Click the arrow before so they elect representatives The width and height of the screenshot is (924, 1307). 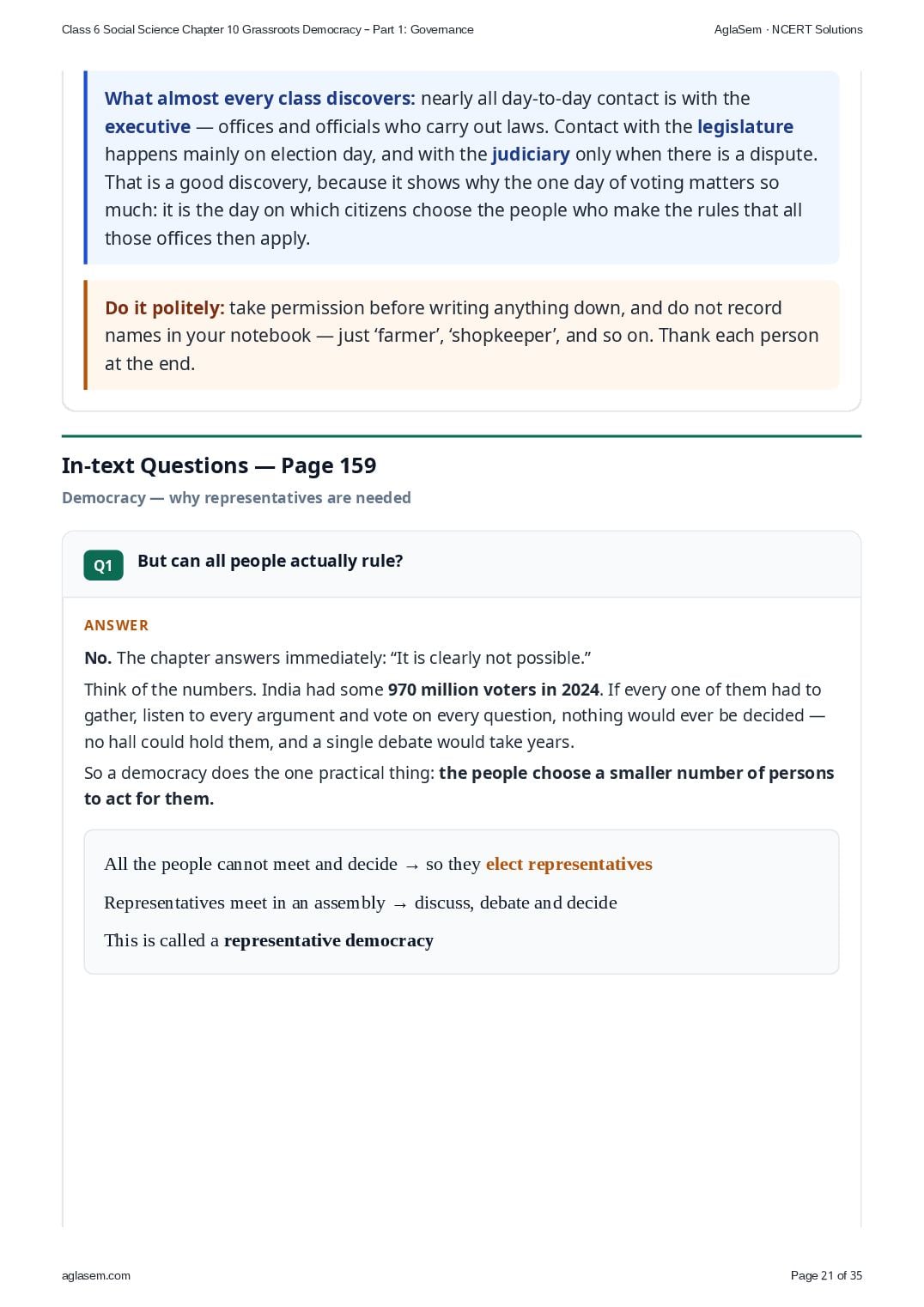point(412,866)
